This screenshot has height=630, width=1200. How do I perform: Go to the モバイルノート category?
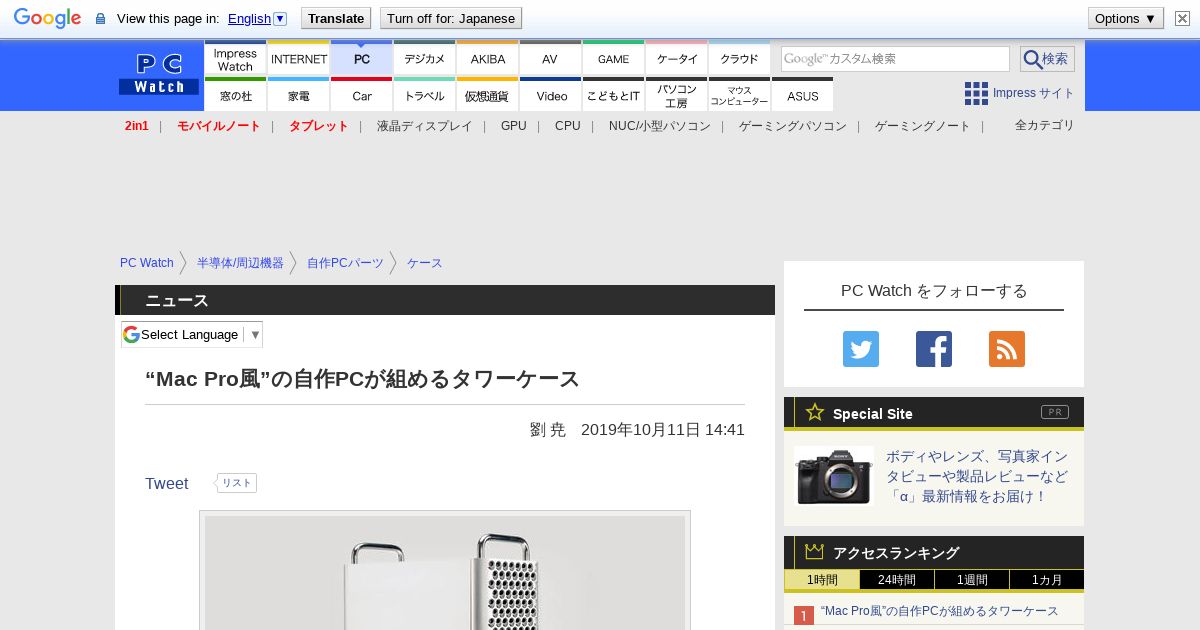[219, 126]
